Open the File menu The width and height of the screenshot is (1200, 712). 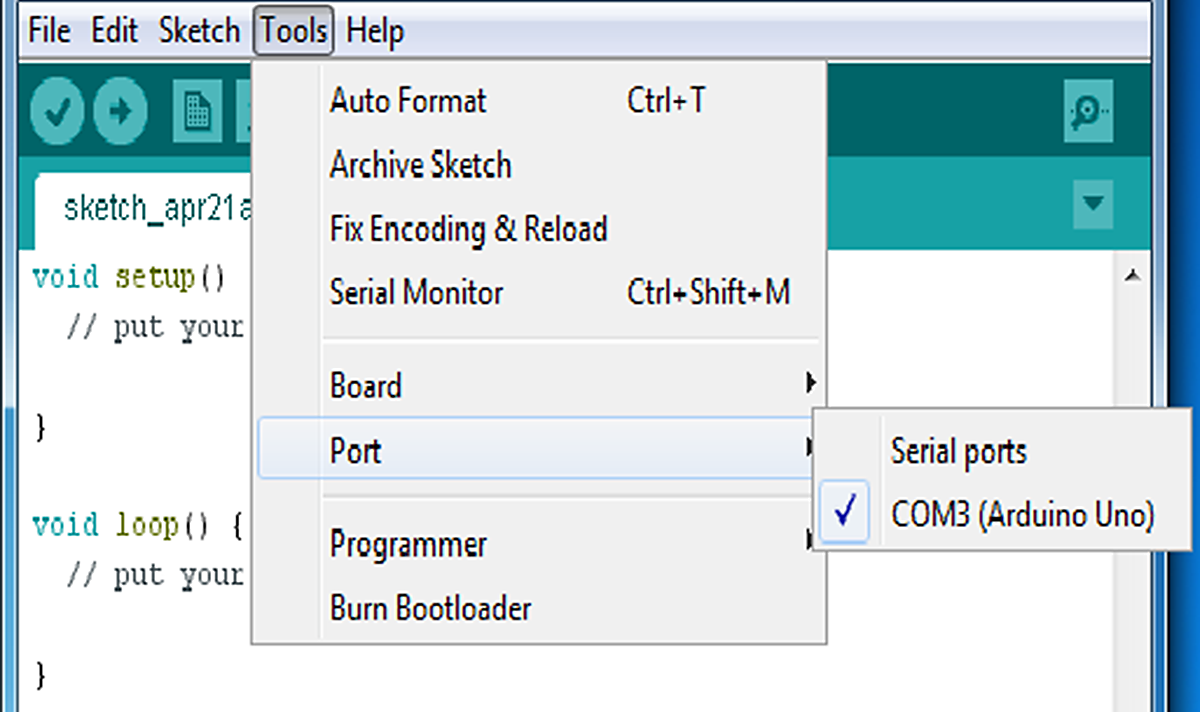point(49,31)
